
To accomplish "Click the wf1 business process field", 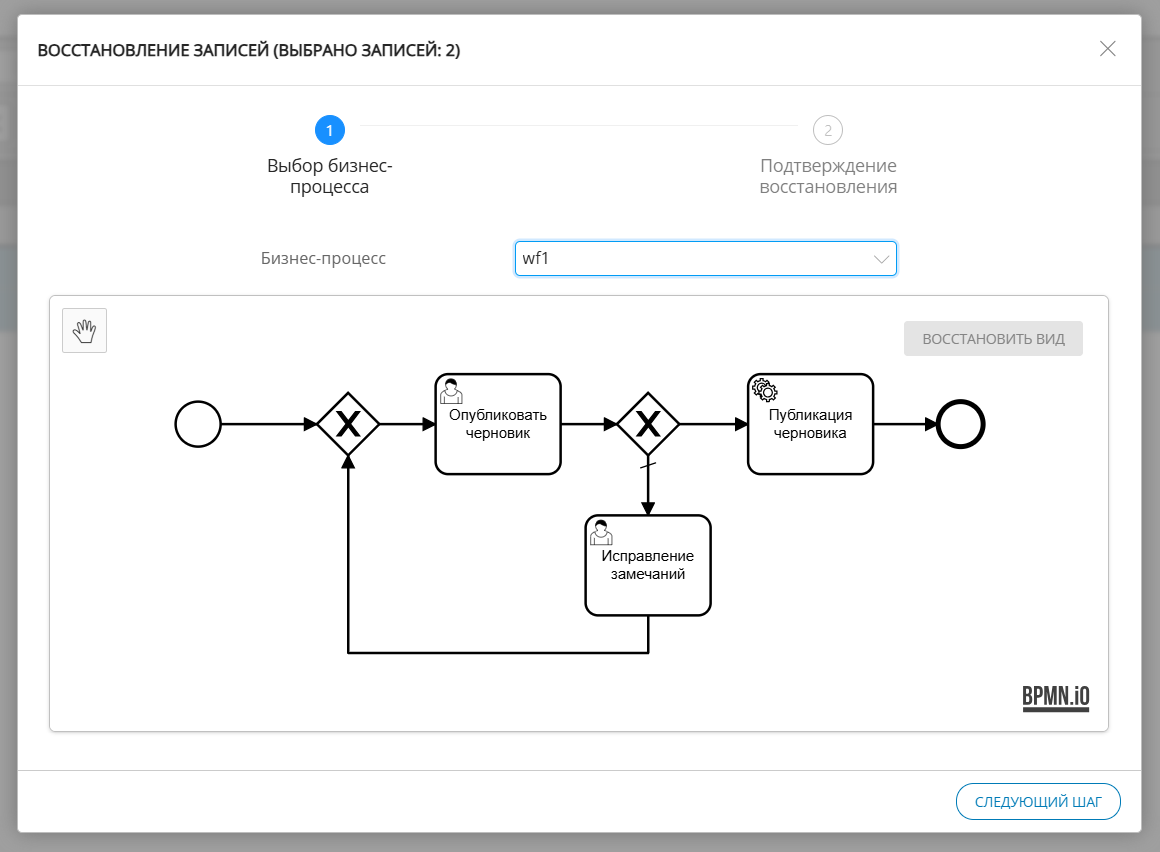I will point(690,259).
